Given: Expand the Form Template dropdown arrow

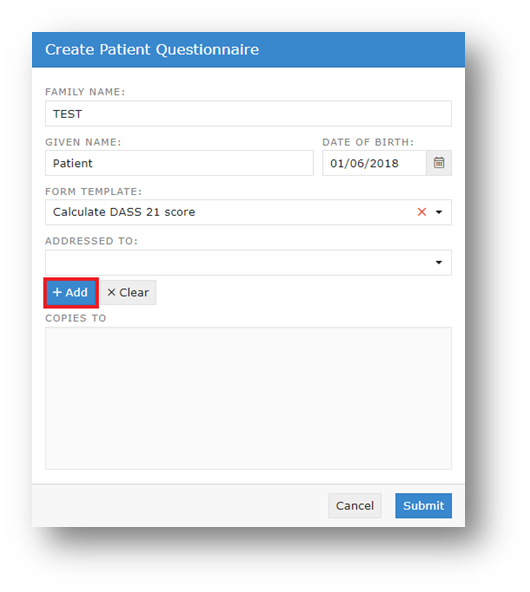Looking at the screenshot, I should pyautogui.click(x=439, y=212).
